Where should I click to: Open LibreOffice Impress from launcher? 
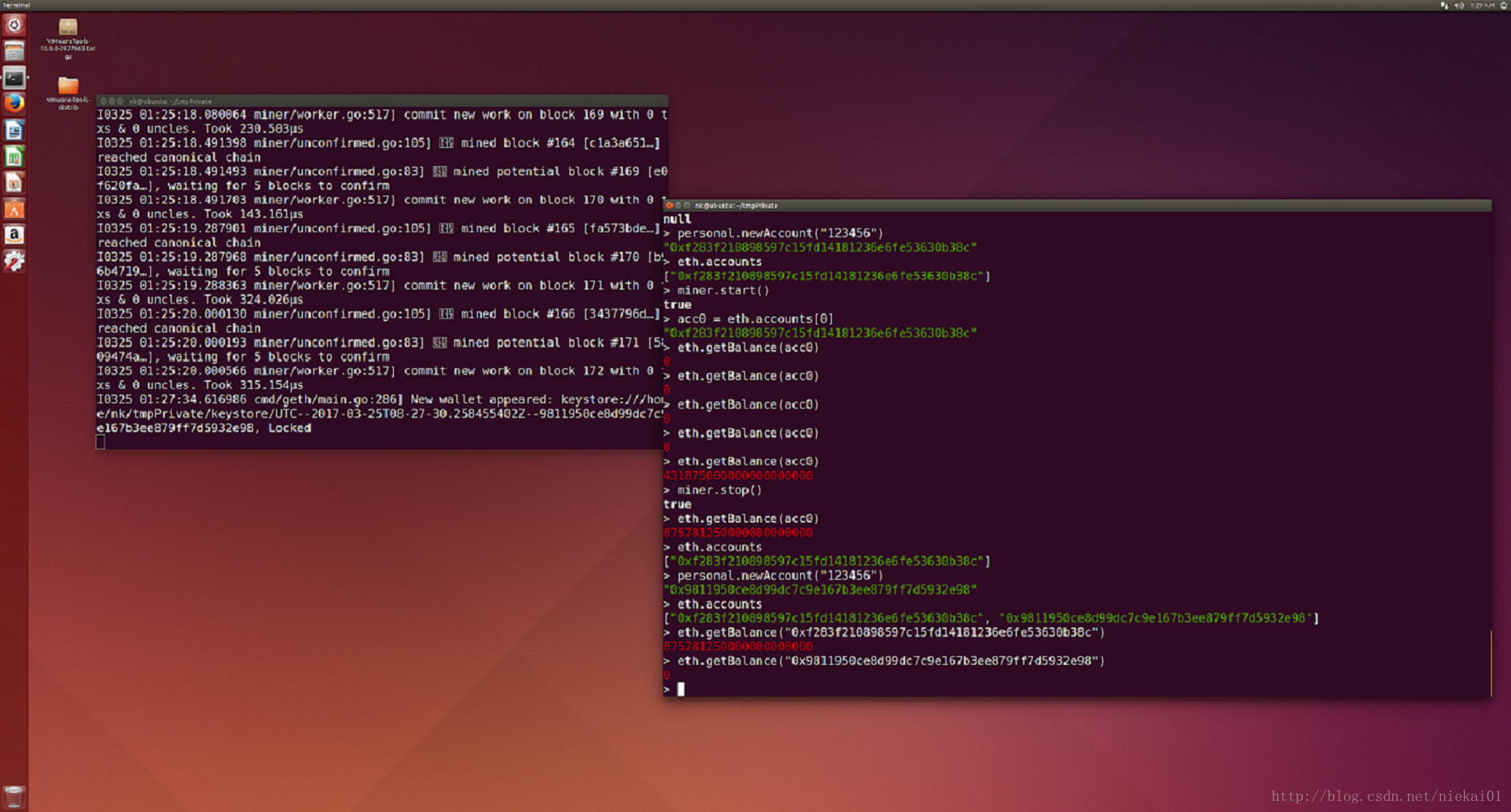coord(14,183)
